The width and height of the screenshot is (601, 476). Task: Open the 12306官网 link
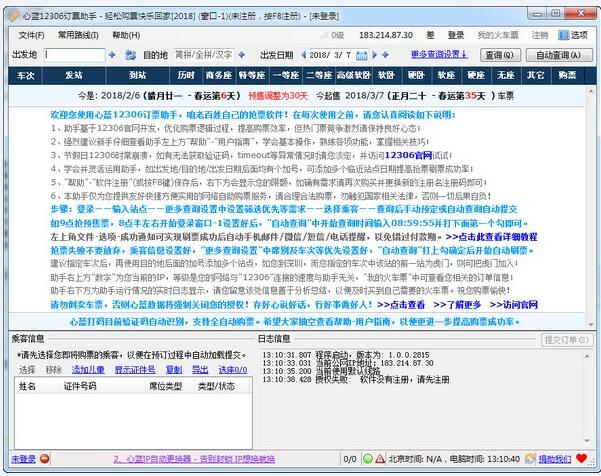pos(408,155)
